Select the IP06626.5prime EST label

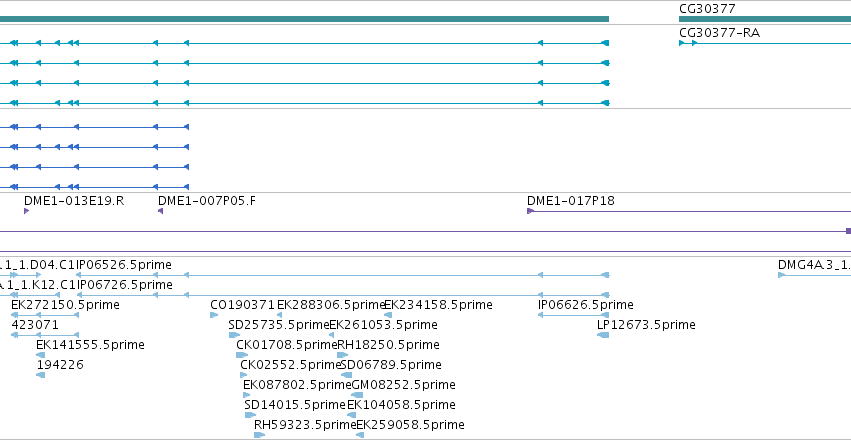(586, 305)
